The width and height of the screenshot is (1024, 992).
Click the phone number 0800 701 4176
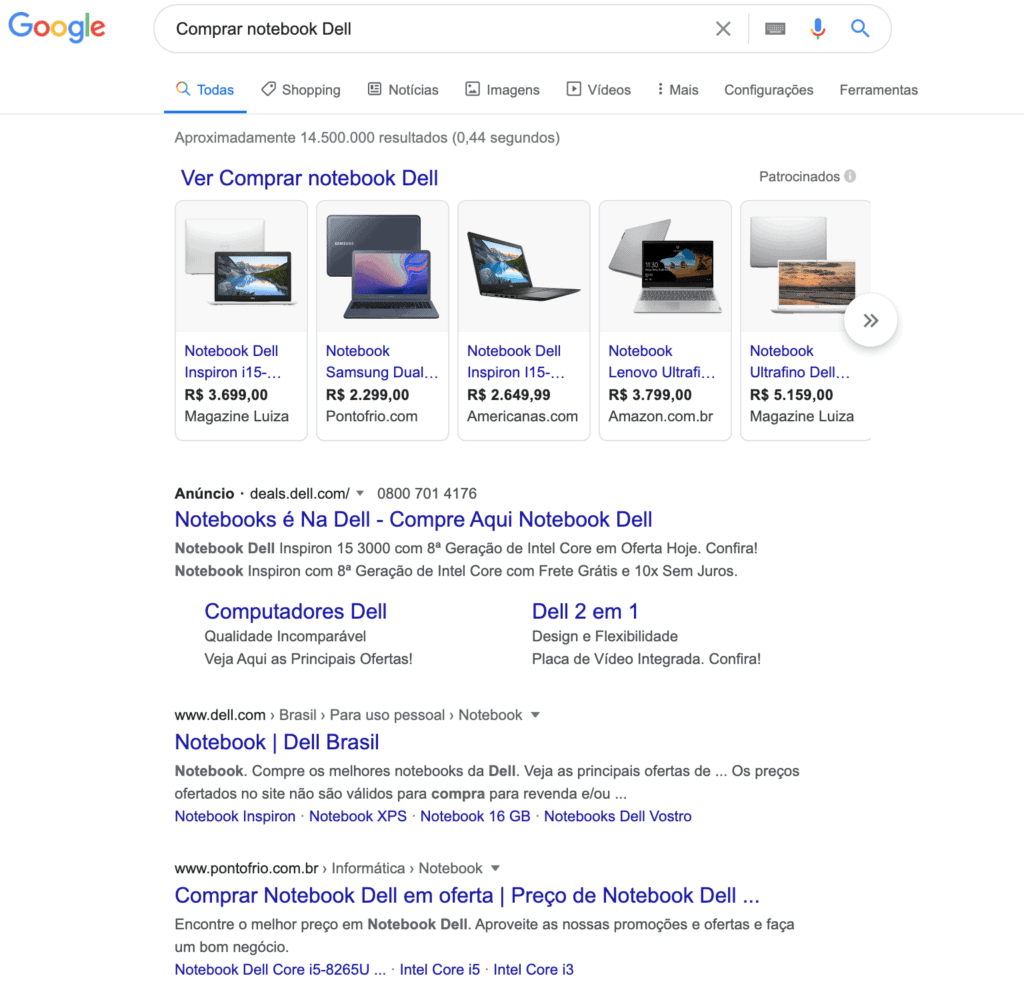click(426, 493)
